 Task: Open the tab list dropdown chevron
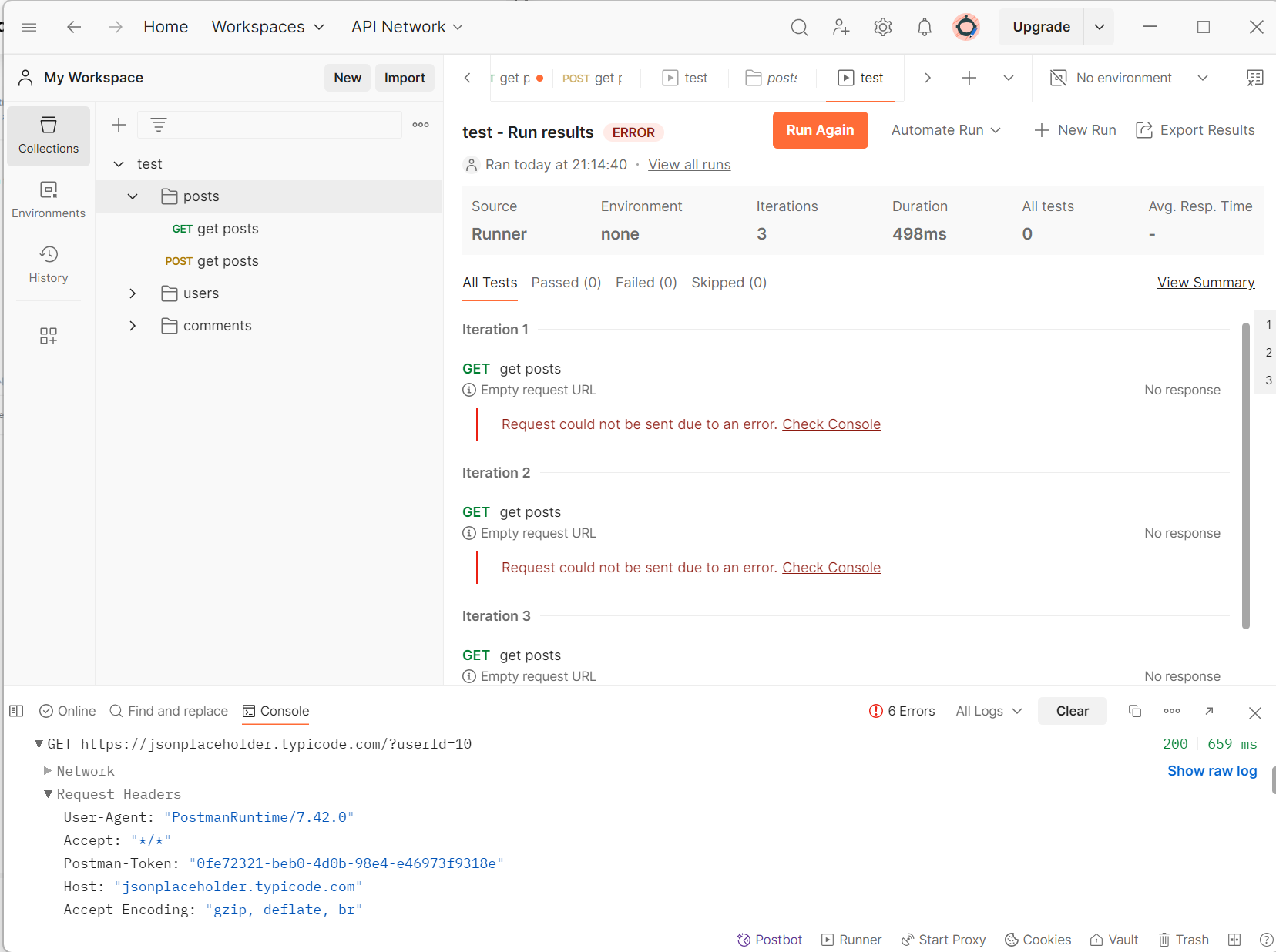(1009, 78)
